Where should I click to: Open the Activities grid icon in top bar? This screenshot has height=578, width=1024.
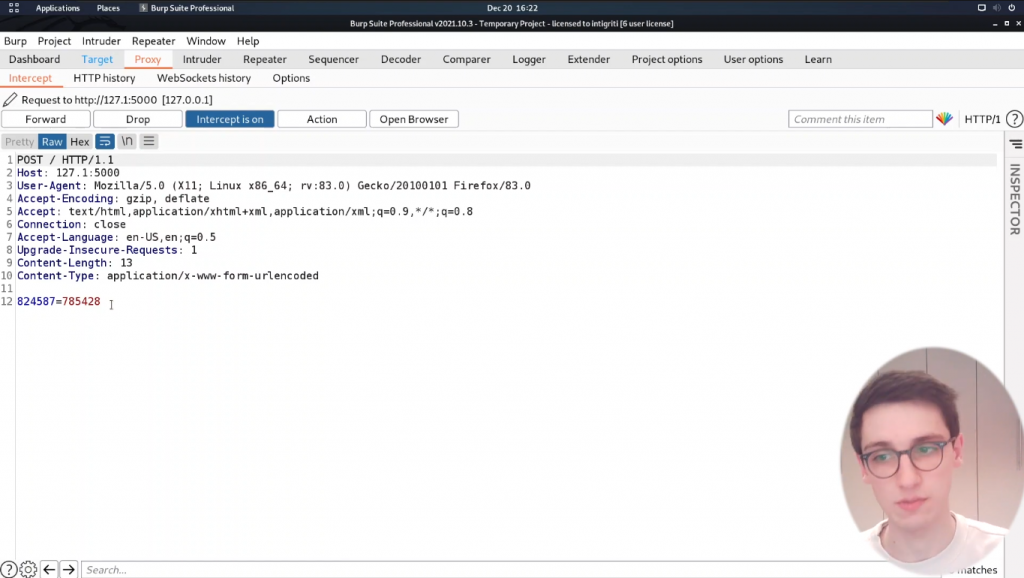click(x=14, y=8)
